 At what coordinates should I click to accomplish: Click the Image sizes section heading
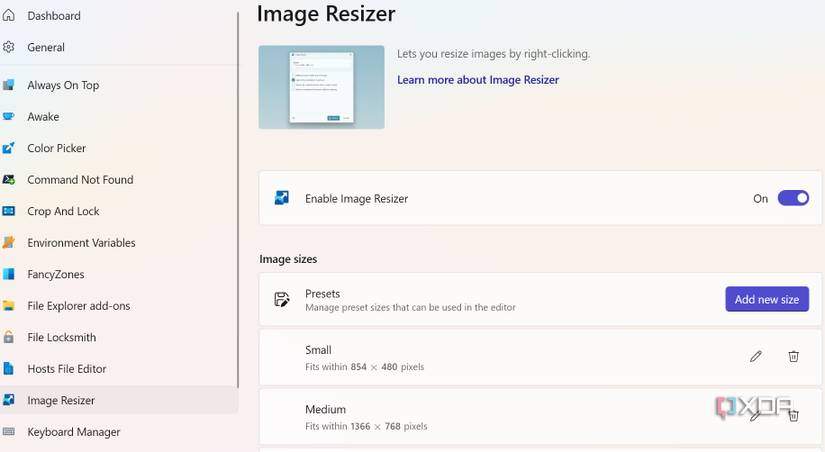coord(288,259)
